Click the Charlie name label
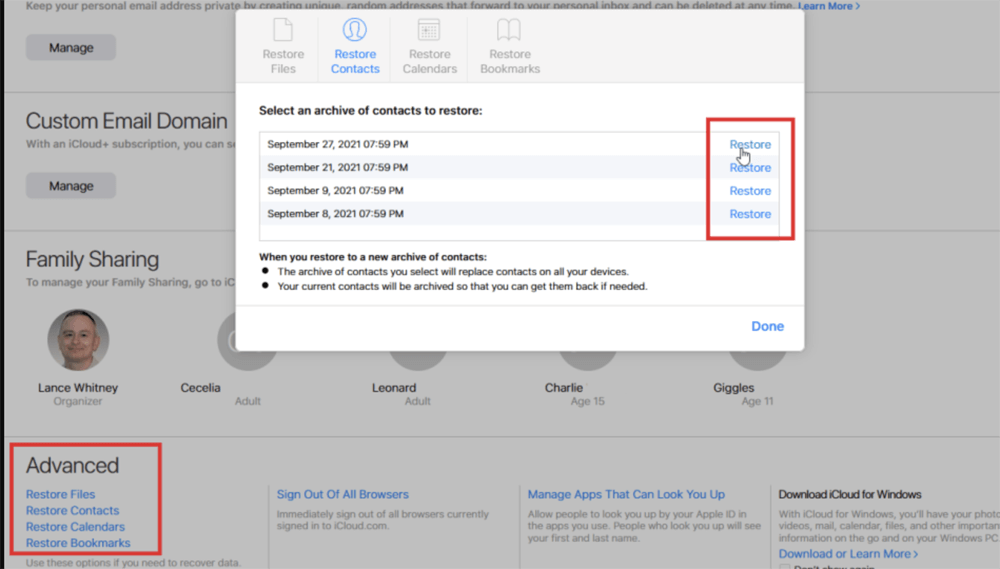Viewport: 1000px width, 569px height. [x=564, y=388]
